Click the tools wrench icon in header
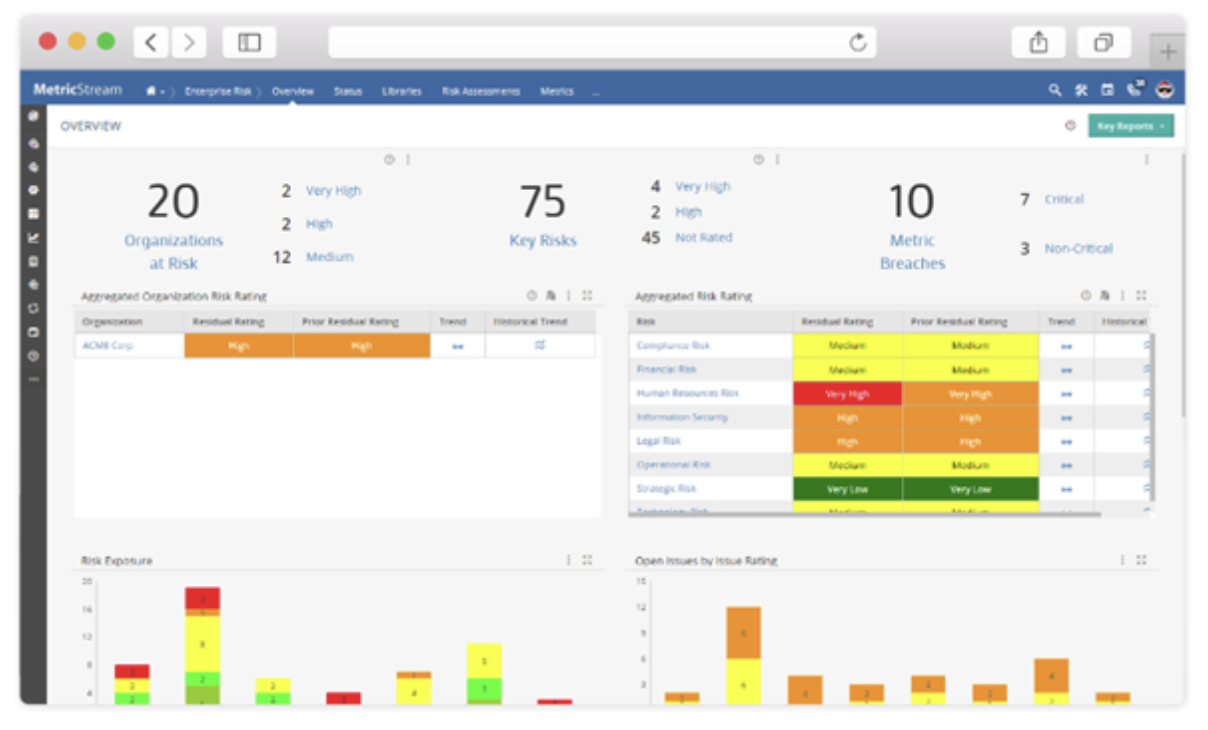 (1081, 90)
